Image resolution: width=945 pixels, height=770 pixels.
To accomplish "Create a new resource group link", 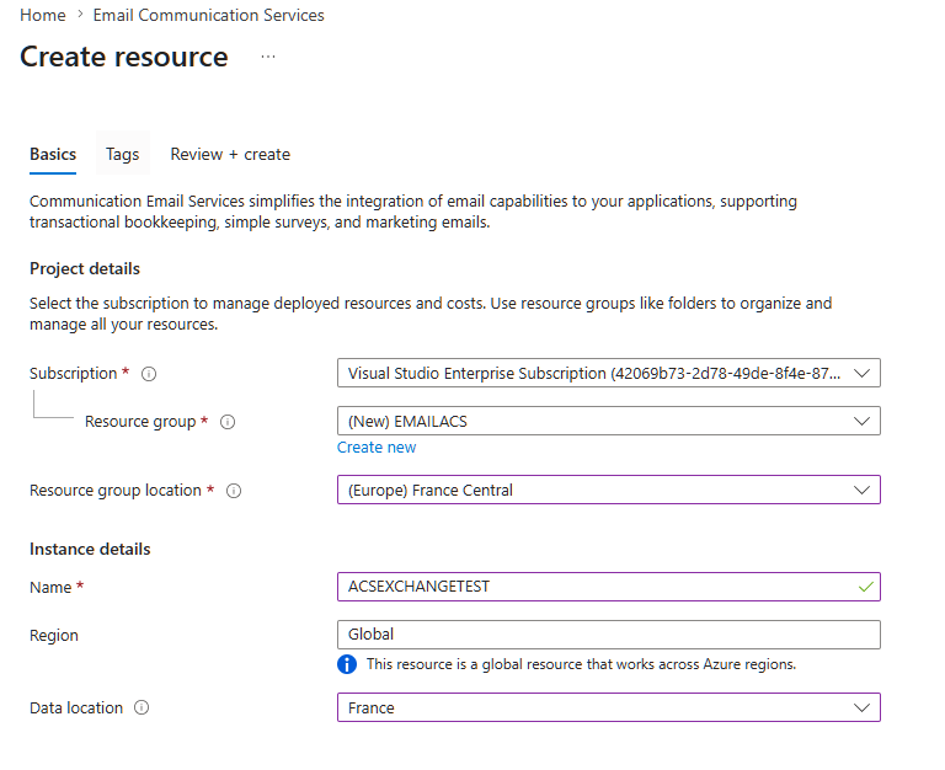I will [377, 448].
